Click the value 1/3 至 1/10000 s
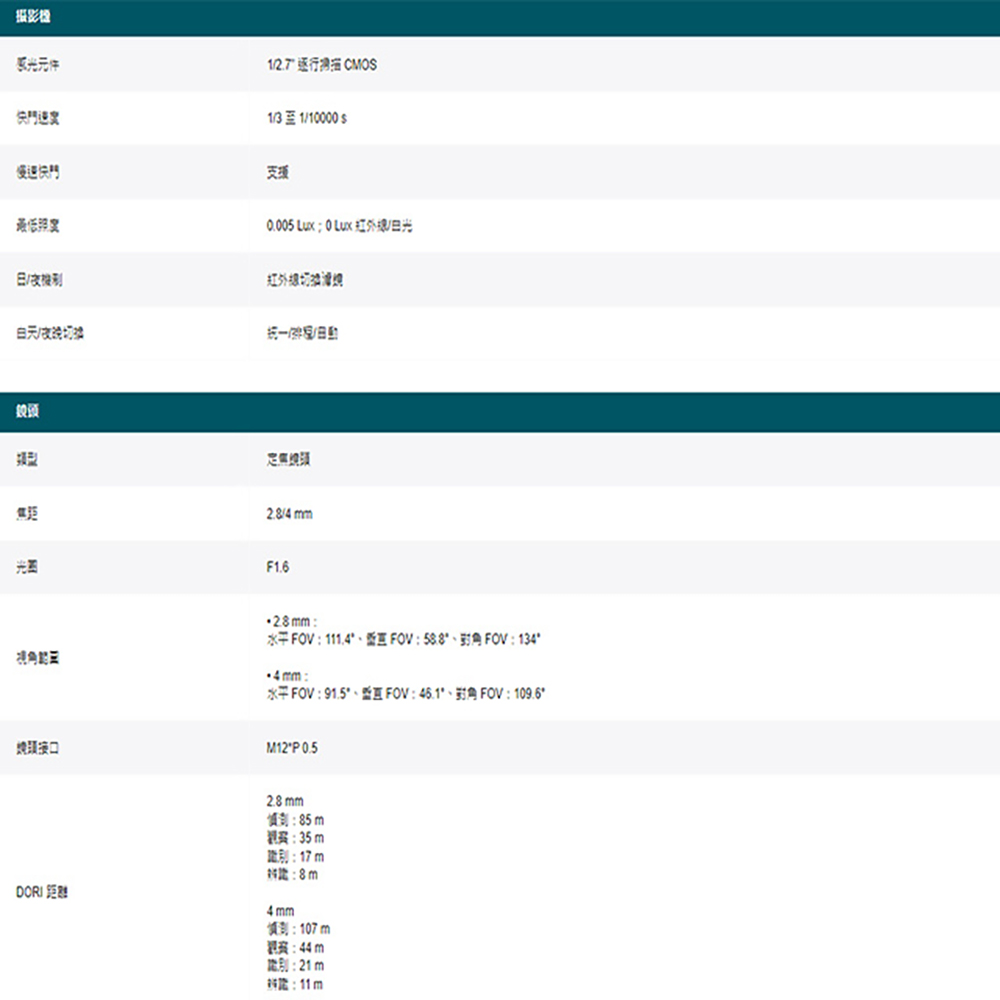 [x=307, y=118]
